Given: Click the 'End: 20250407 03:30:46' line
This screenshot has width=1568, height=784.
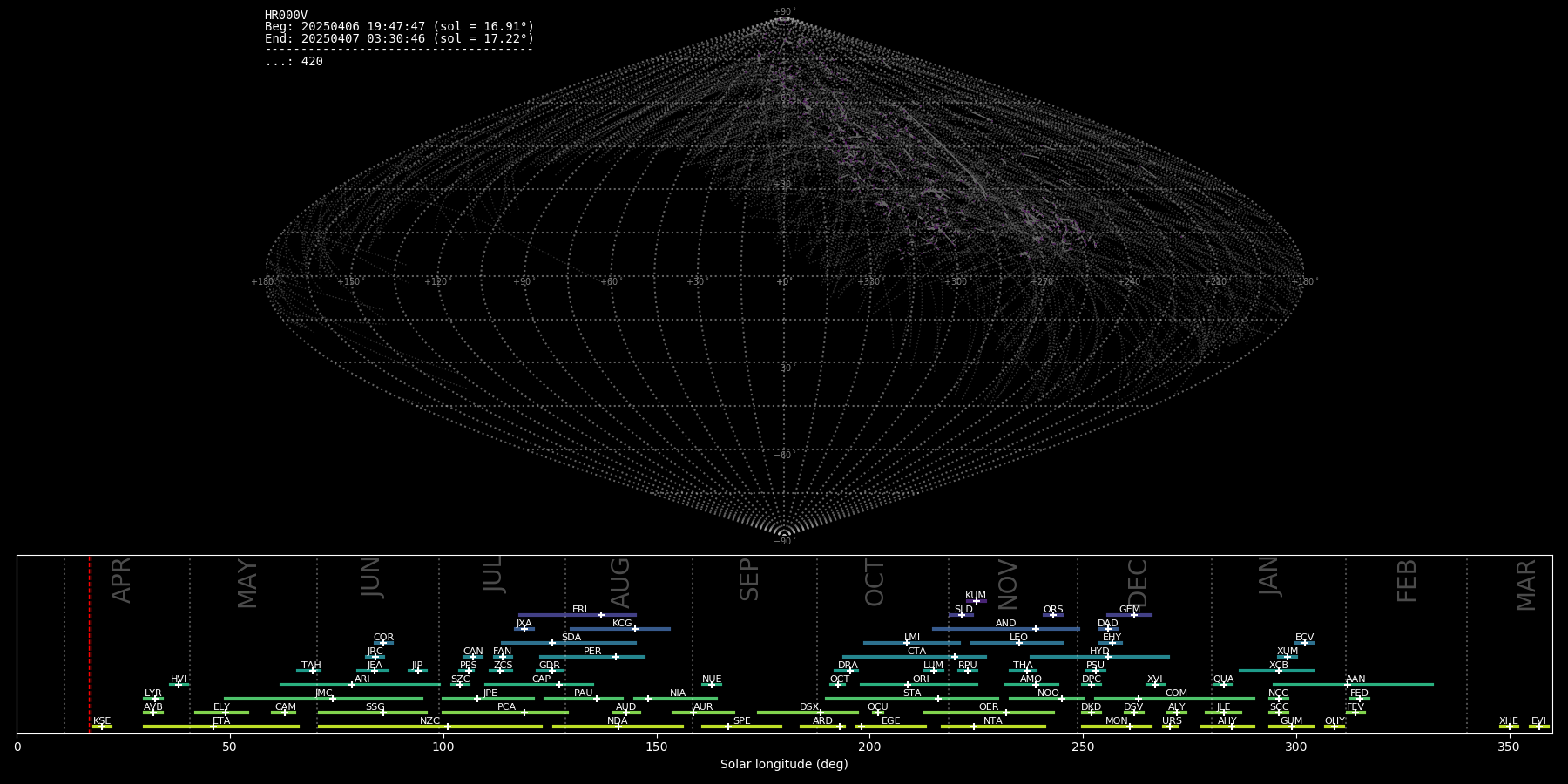Looking at the screenshot, I should coord(399,39).
